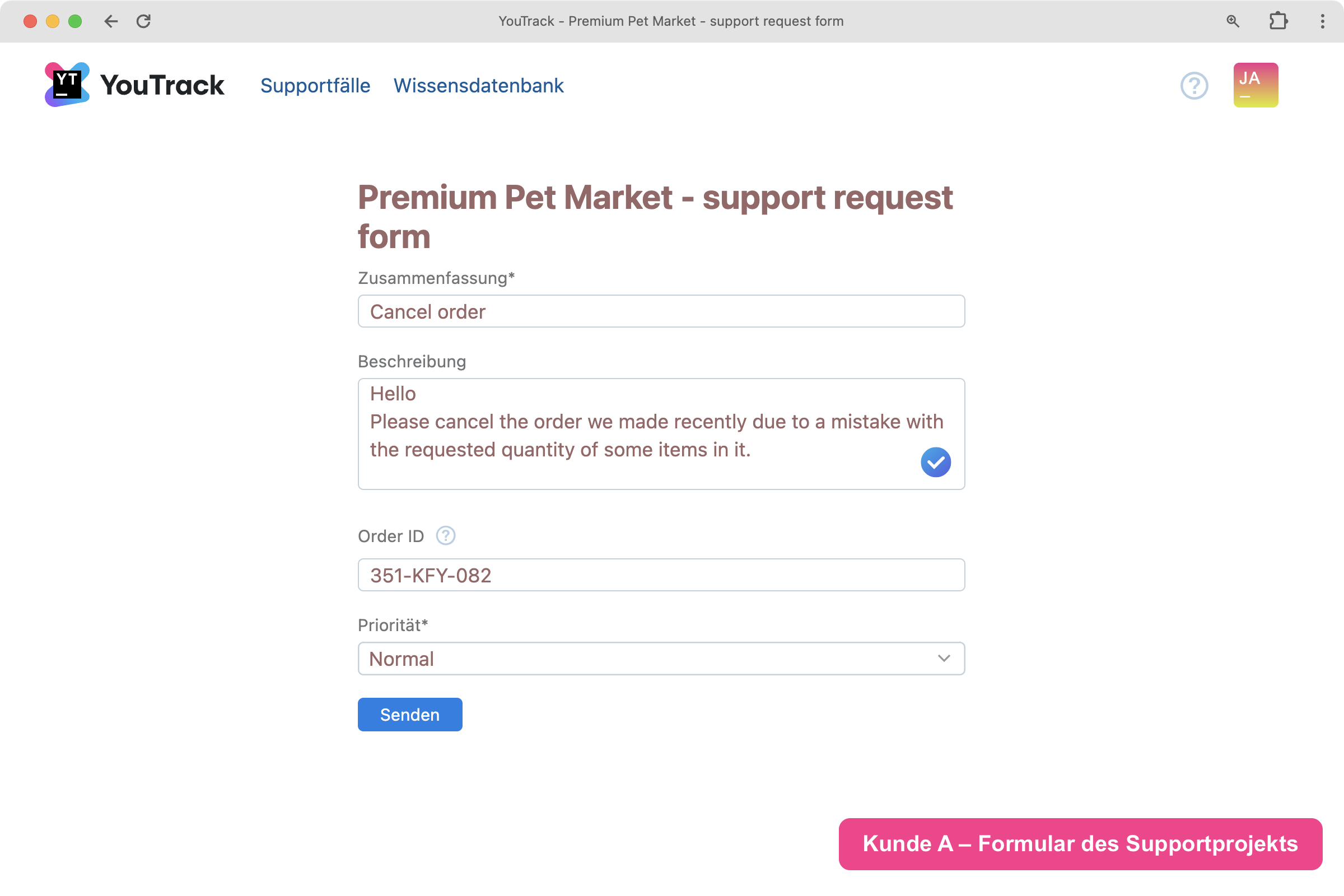1344x896 pixels.
Task: Click the browser back arrow
Action: 111,21
